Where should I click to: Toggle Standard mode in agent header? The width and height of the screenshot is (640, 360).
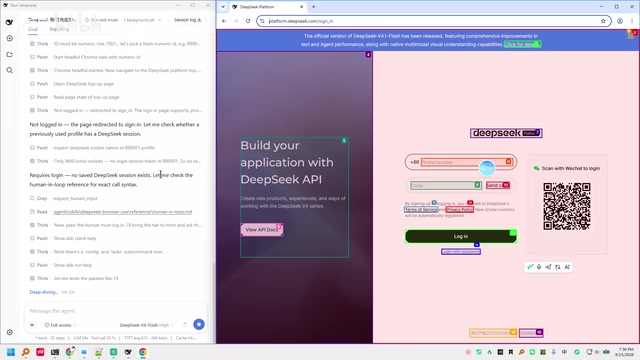coord(102,20)
